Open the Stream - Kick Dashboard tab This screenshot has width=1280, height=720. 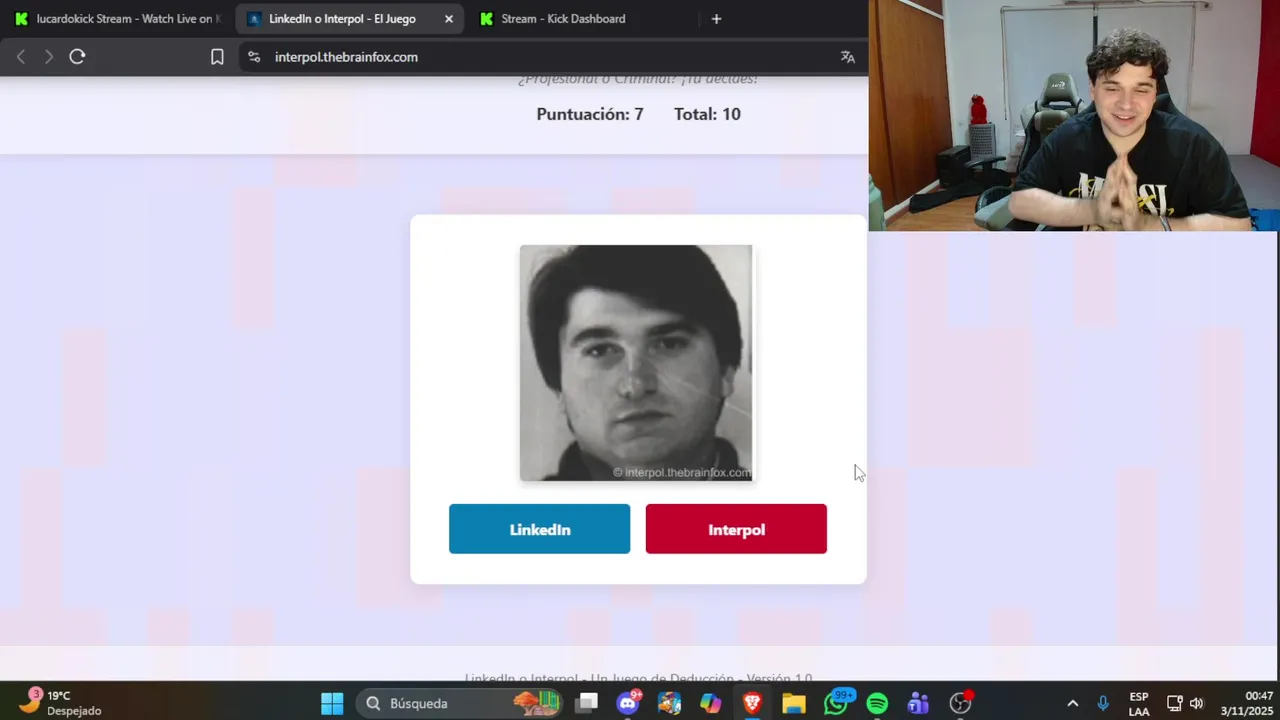pyautogui.click(x=563, y=19)
